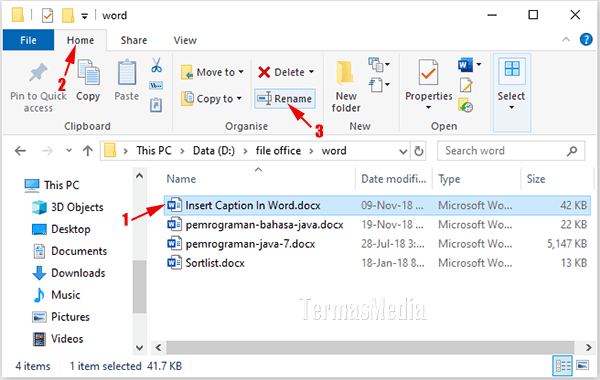The width and height of the screenshot is (600, 380).
Task: Open the Move to dropdown
Action: point(212,72)
